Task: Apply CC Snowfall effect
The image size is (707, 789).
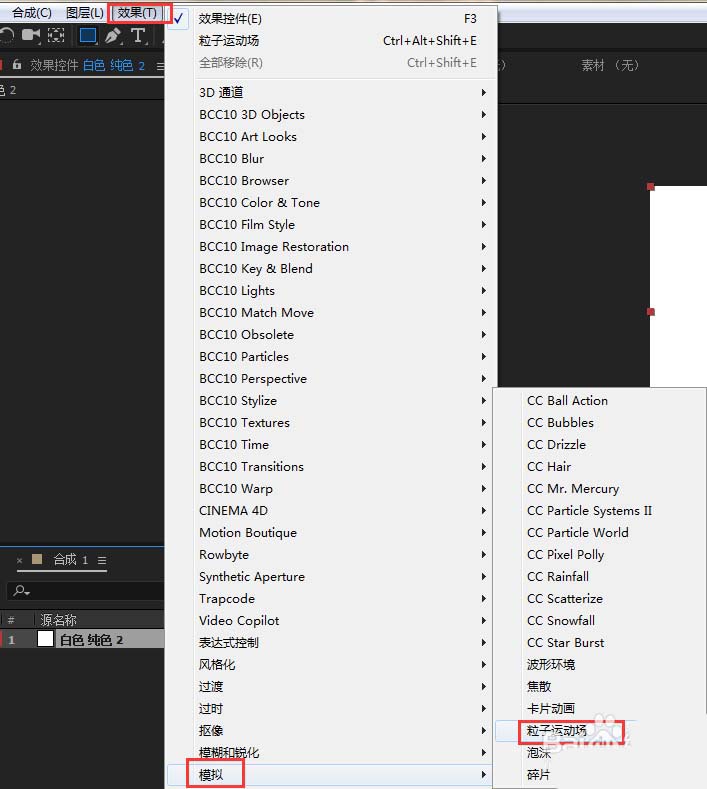Action: click(x=600, y=620)
